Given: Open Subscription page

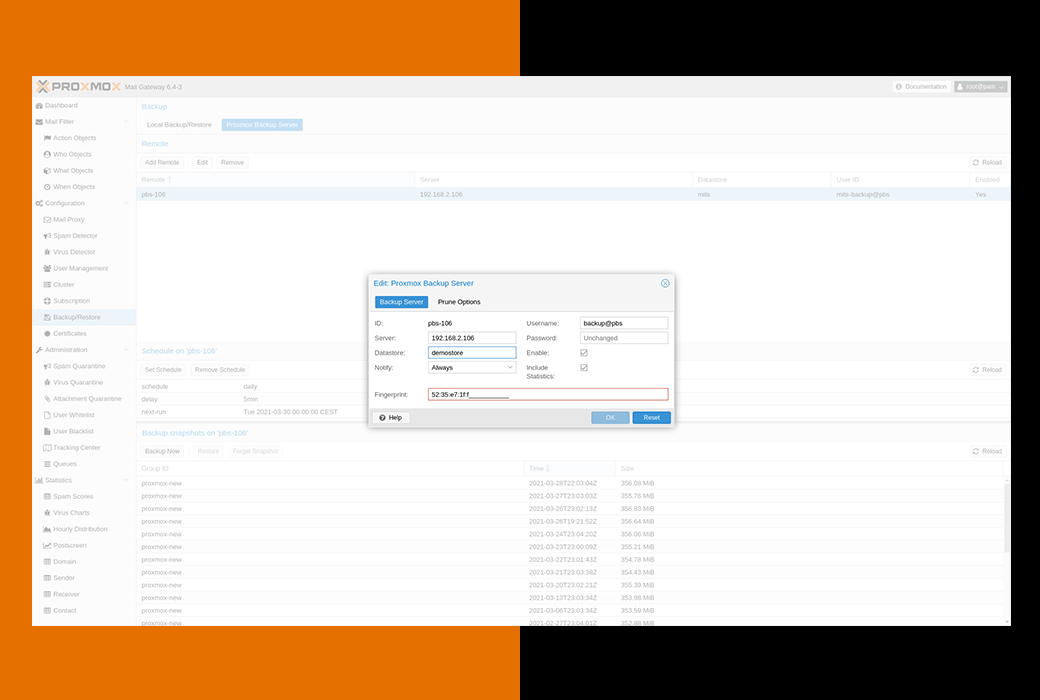Looking at the screenshot, I should tap(71, 301).
